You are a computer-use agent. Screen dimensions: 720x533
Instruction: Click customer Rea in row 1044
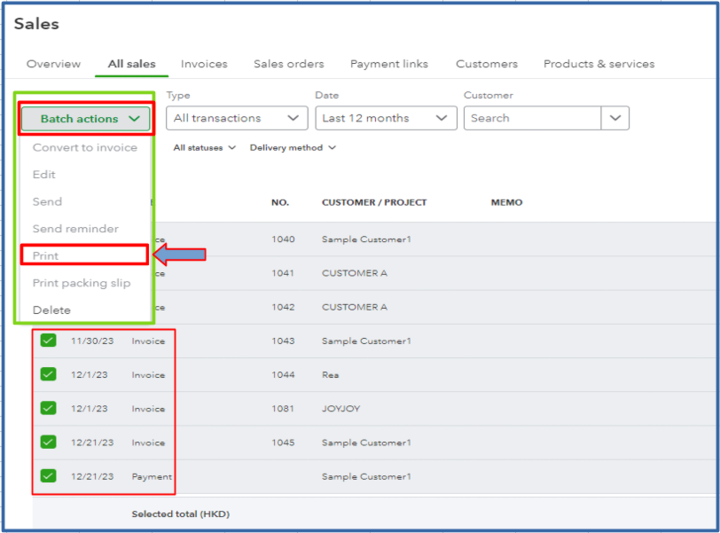tap(330, 375)
